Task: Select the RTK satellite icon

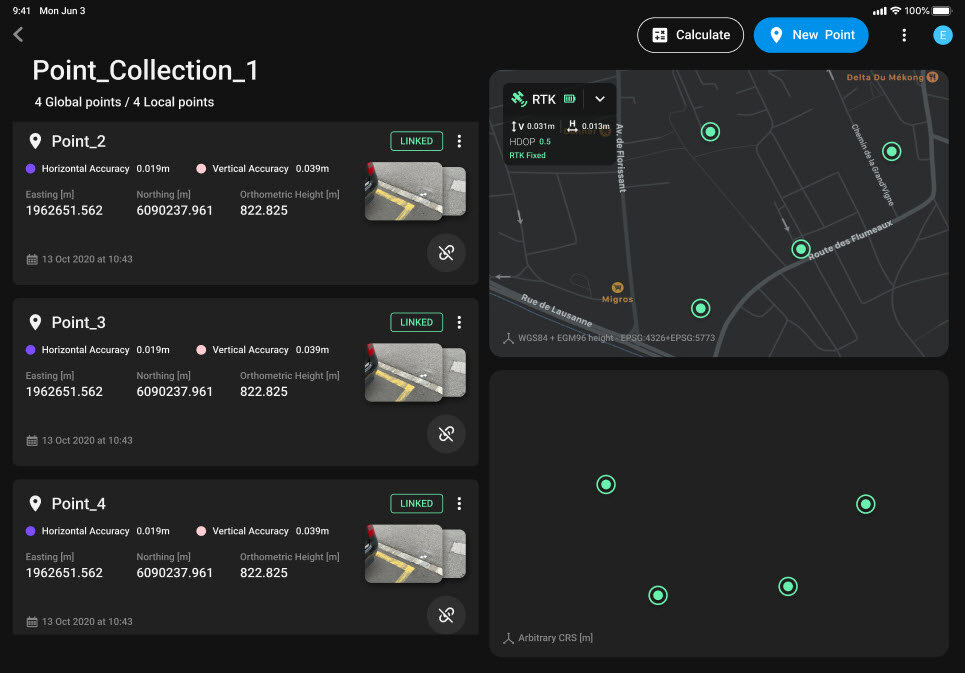Action: 518,99
